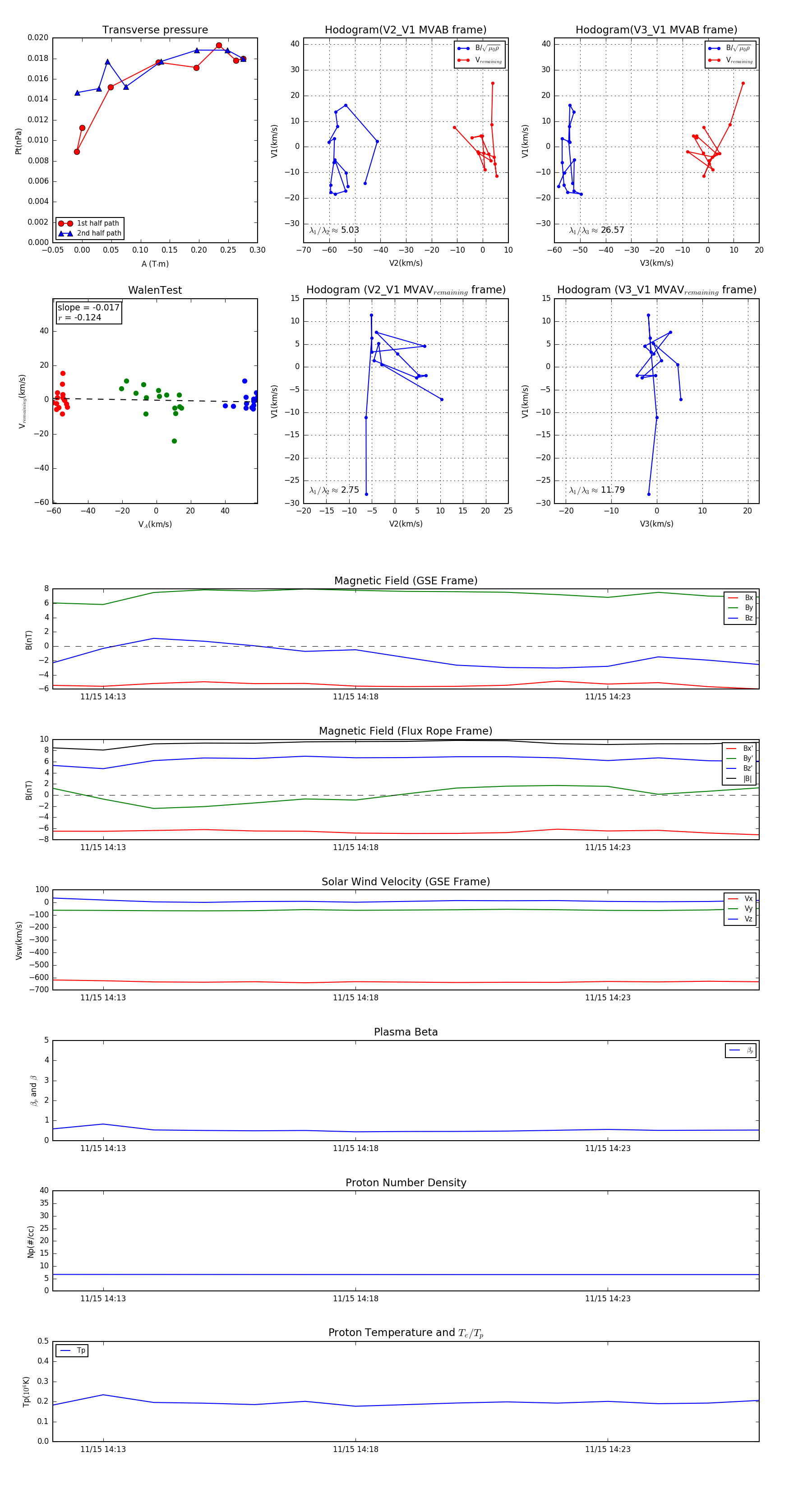Click the green outlier point near -24 in WalenTest

175,442
